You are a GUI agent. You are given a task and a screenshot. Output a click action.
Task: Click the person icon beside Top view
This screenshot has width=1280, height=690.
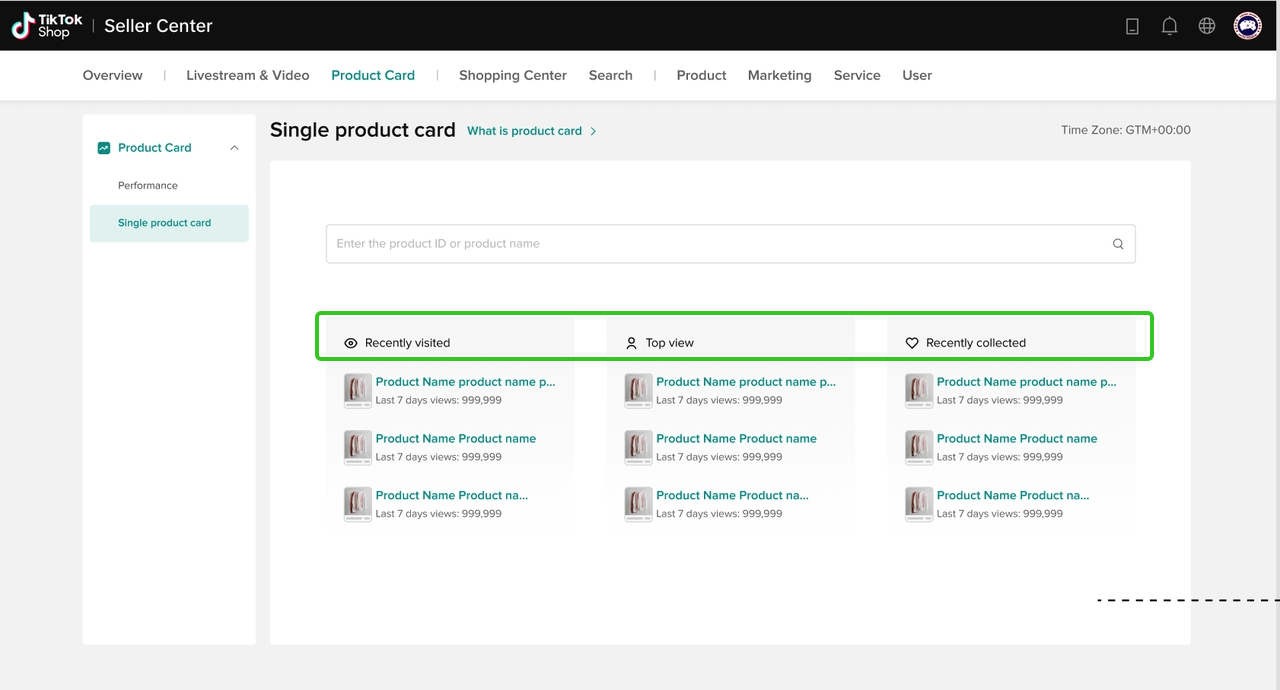coord(631,343)
